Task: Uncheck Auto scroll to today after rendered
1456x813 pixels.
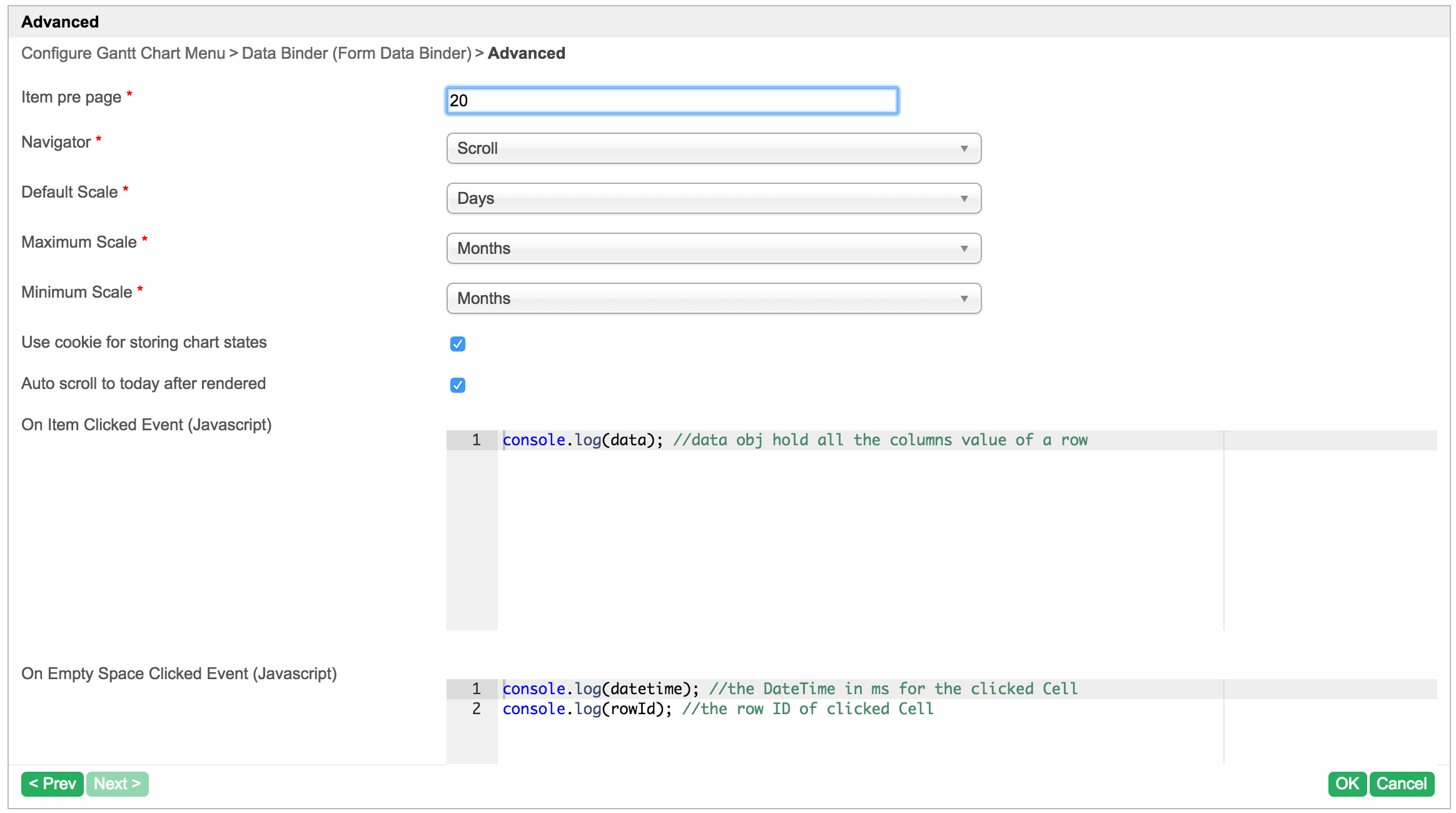Action: tap(457, 385)
